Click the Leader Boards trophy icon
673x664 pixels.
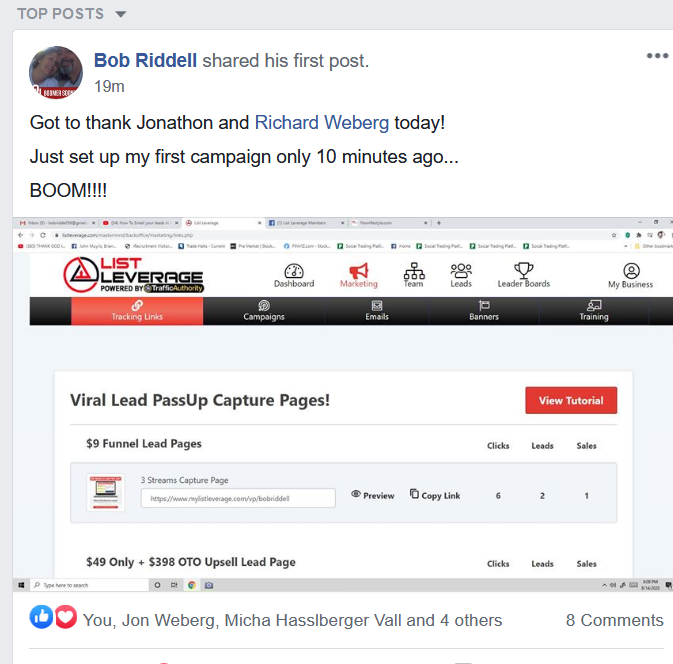[524, 270]
